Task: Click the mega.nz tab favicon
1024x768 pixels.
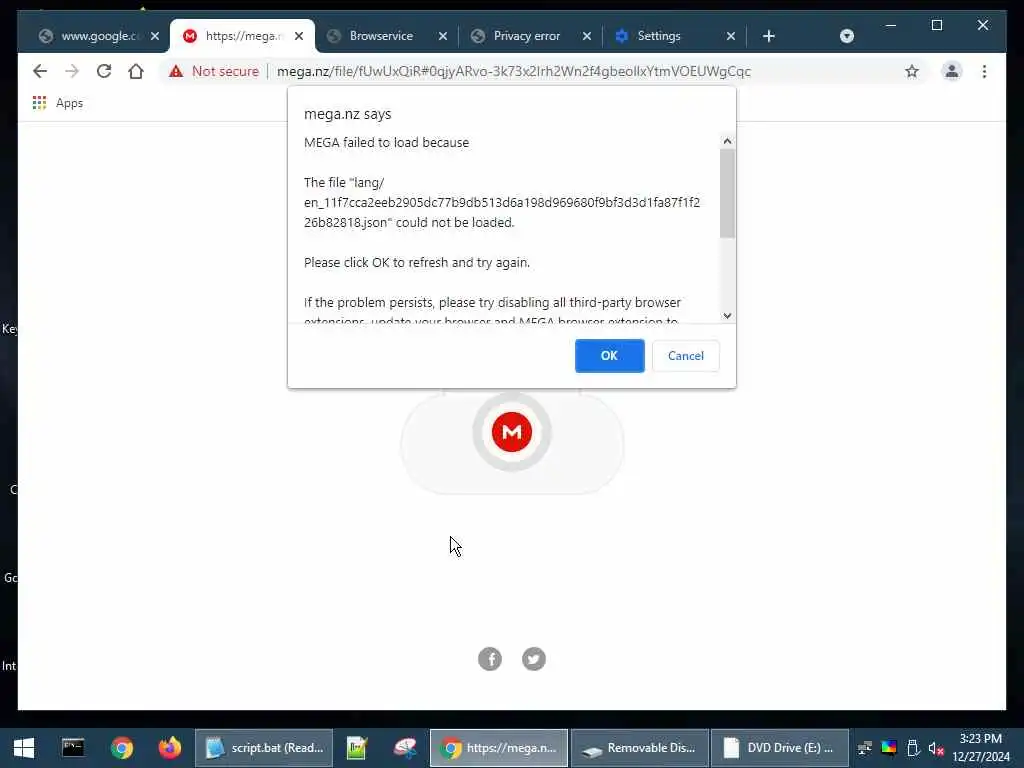Action: pyautogui.click(x=190, y=36)
